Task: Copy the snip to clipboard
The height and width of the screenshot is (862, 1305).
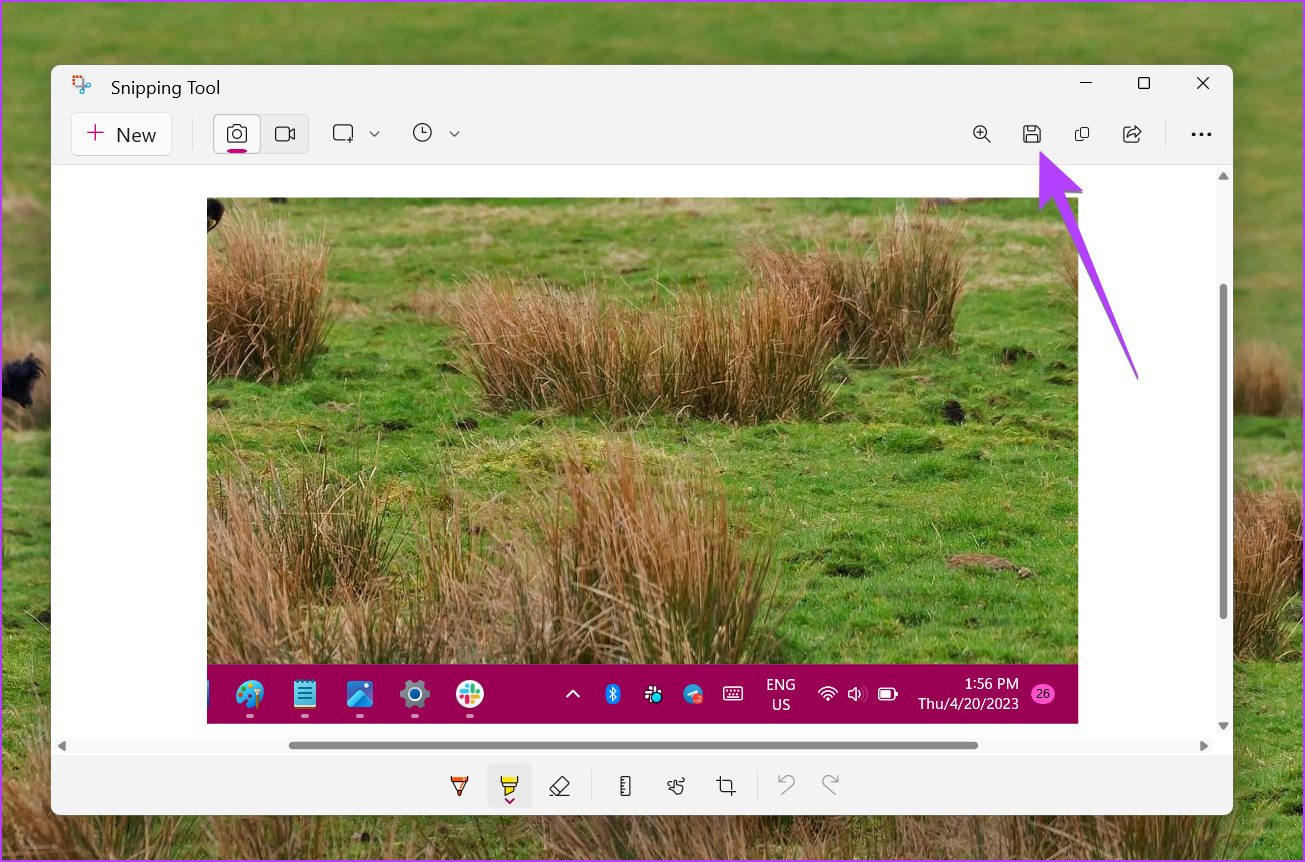Action: pyautogui.click(x=1082, y=134)
